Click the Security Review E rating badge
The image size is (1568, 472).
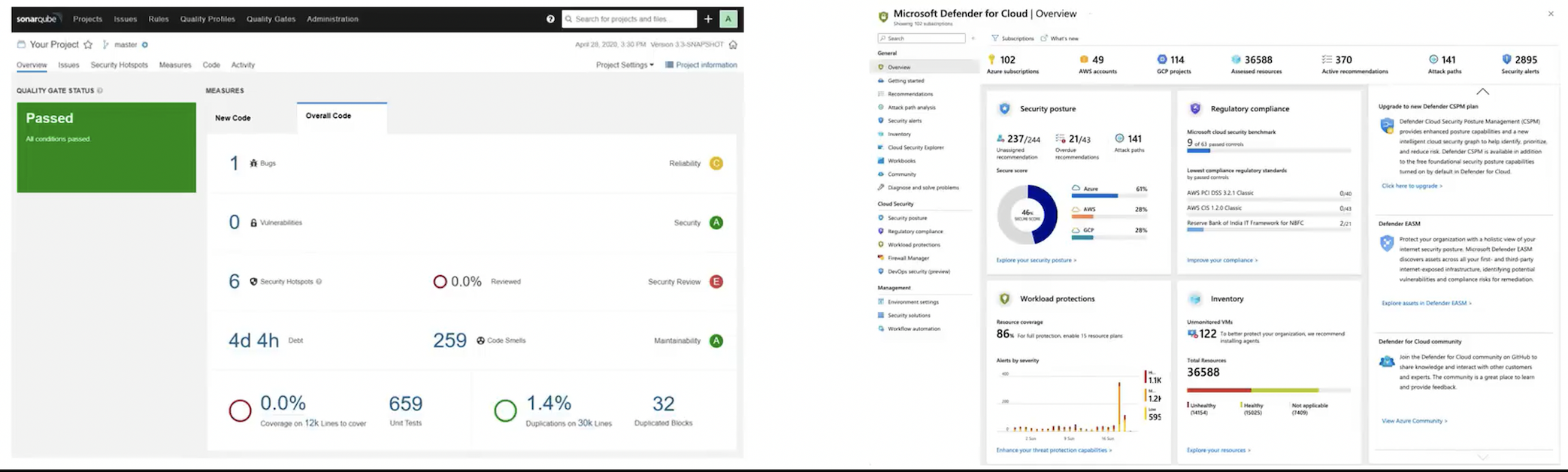coord(716,282)
